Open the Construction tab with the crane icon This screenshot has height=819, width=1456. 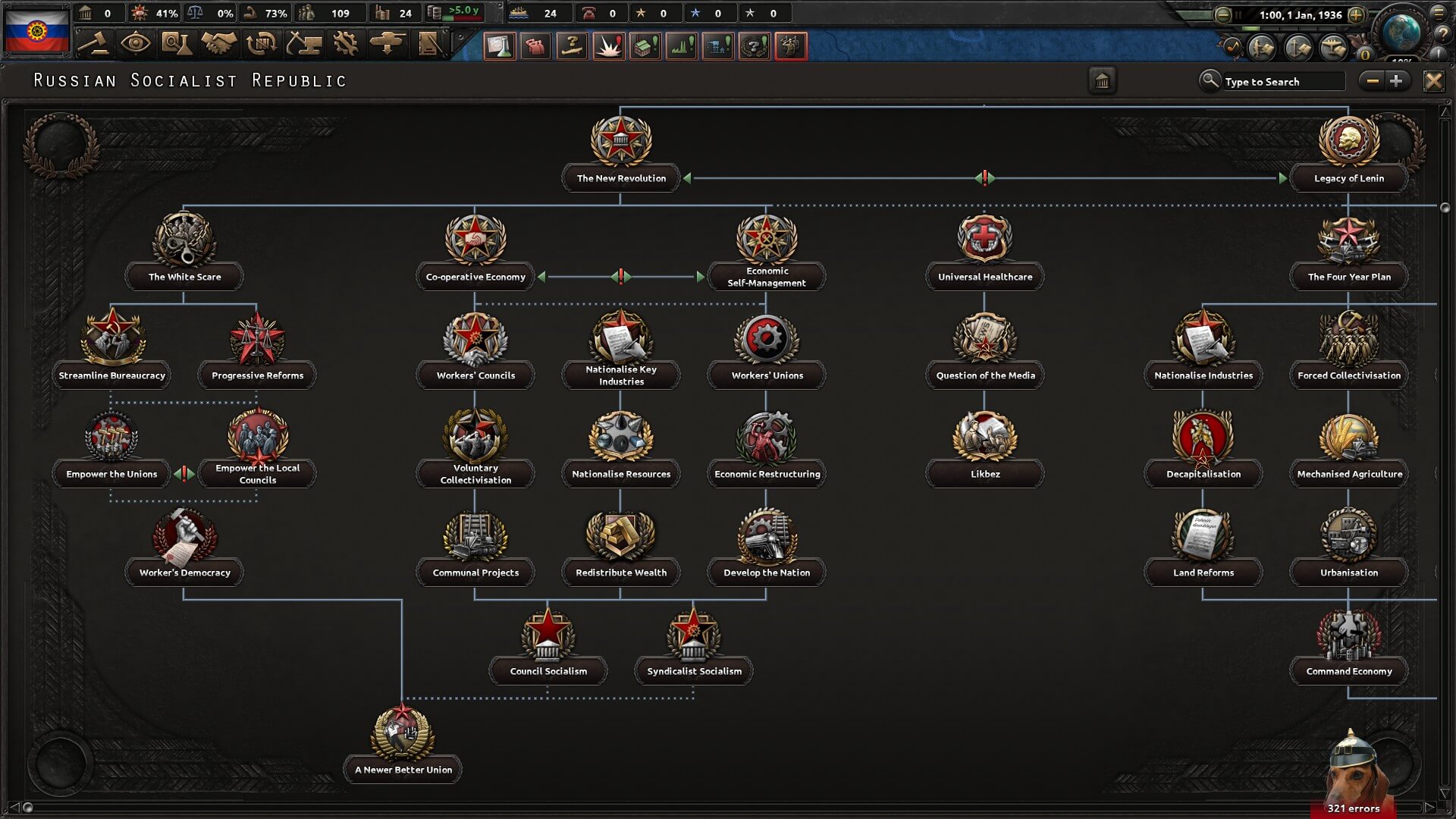(x=304, y=44)
